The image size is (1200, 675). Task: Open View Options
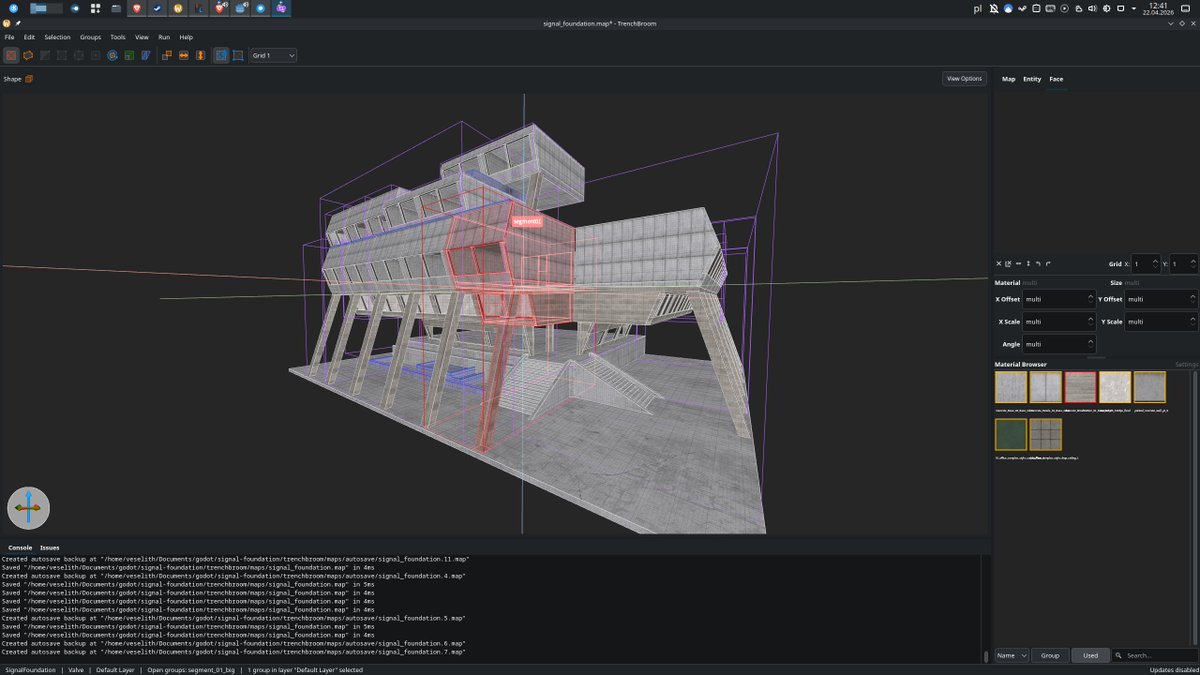(964, 78)
